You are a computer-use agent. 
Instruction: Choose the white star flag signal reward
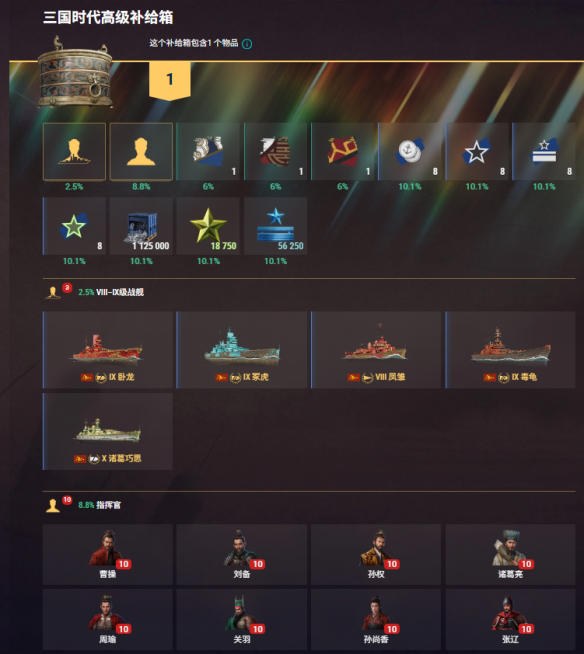click(477, 152)
